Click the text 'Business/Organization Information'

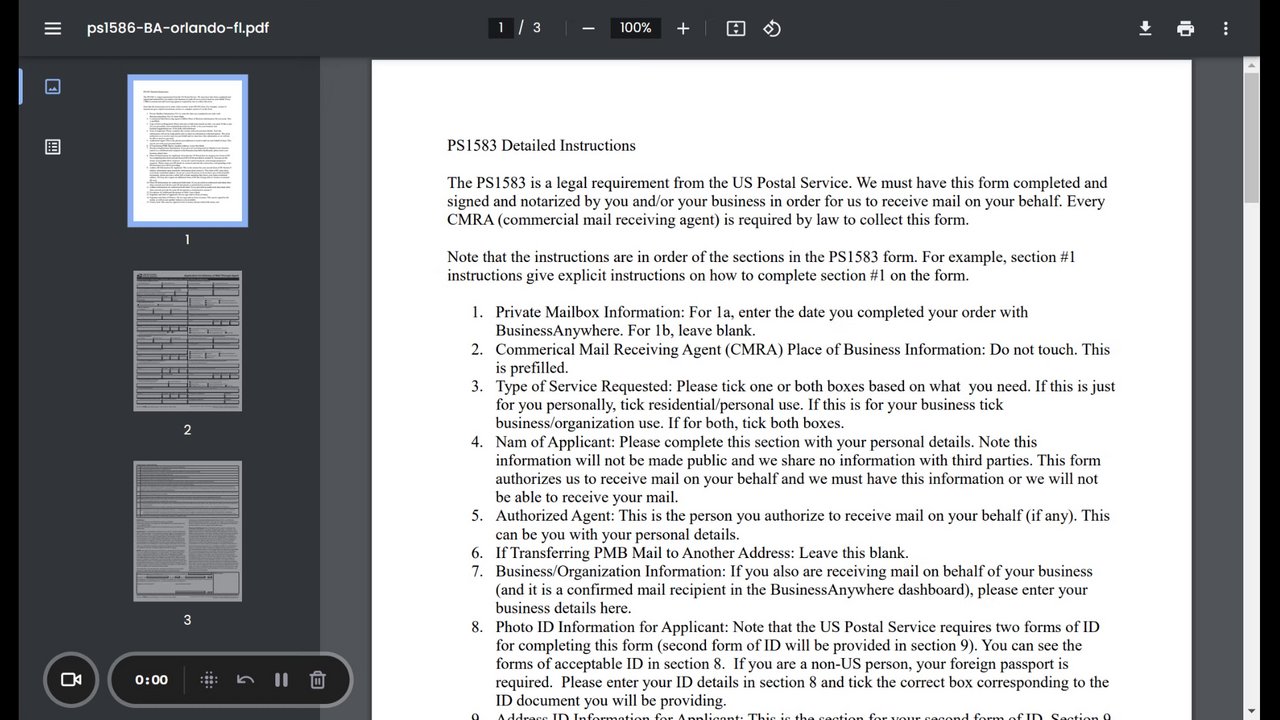(x=610, y=572)
